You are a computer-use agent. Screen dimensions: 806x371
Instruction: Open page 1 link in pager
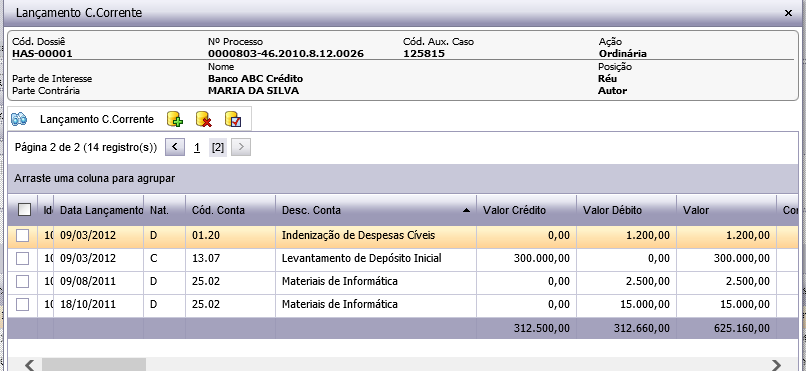pyautogui.click(x=197, y=148)
